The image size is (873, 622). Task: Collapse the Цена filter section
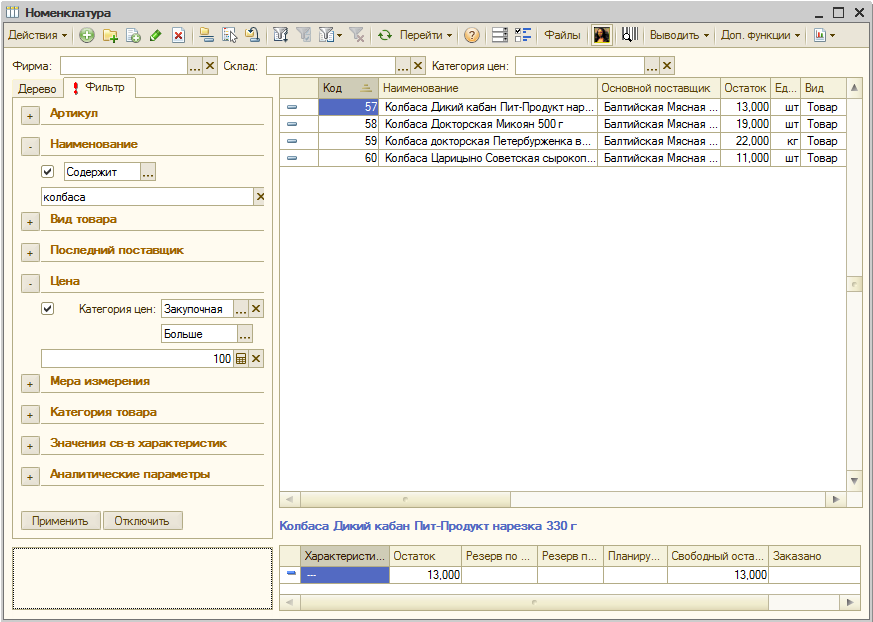coord(30,283)
